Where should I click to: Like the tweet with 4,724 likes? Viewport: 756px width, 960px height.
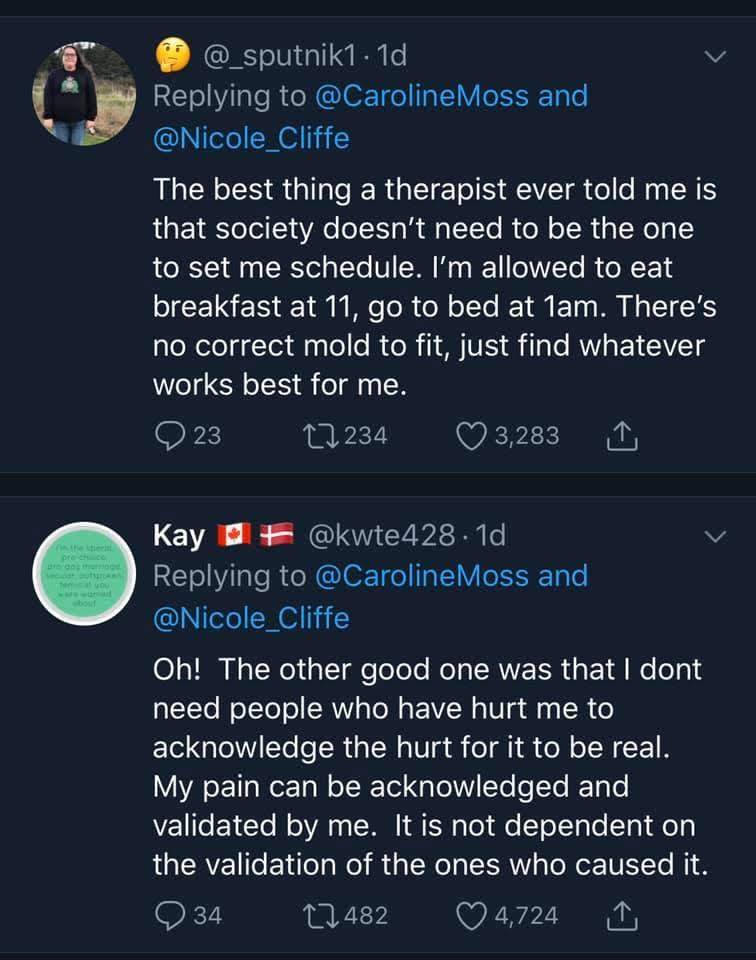point(470,914)
